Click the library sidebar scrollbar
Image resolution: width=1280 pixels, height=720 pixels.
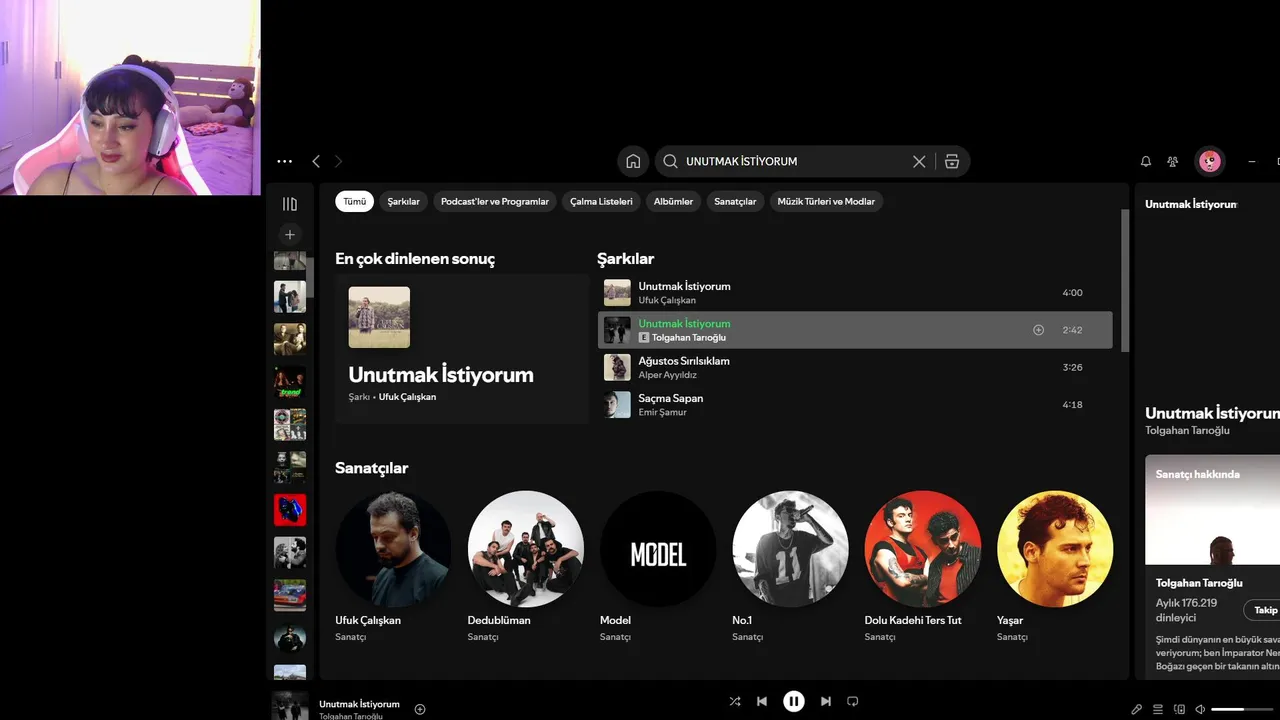pyautogui.click(x=310, y=276)
